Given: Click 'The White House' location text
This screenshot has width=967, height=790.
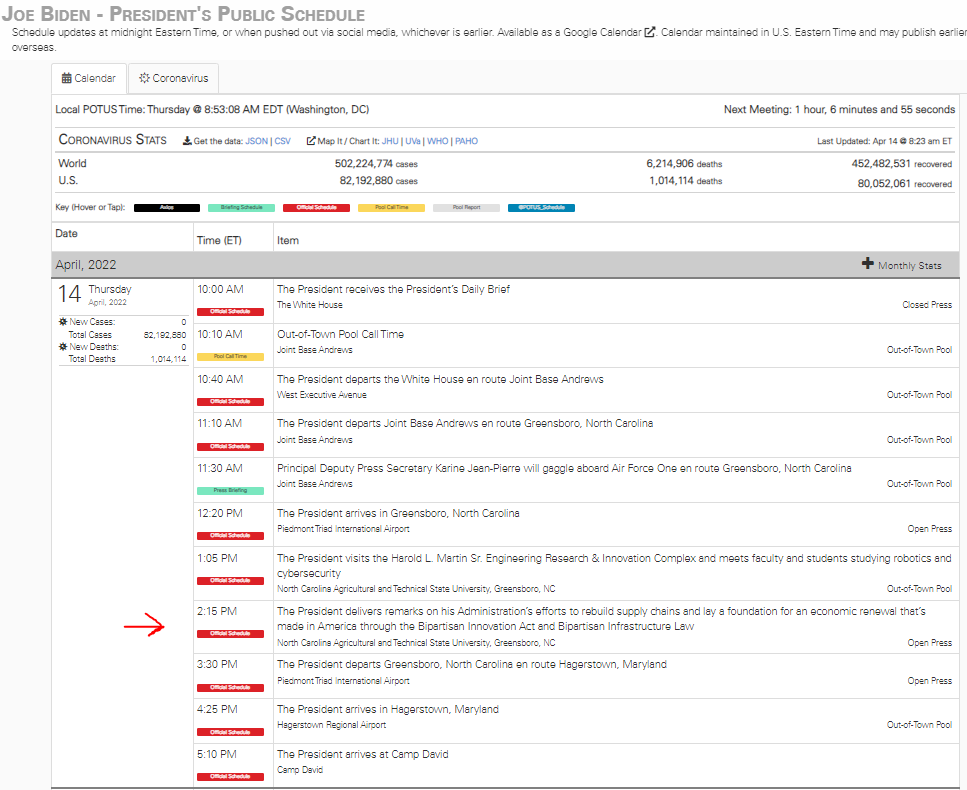Looking at the screenshot, I should tap(310, 305).
